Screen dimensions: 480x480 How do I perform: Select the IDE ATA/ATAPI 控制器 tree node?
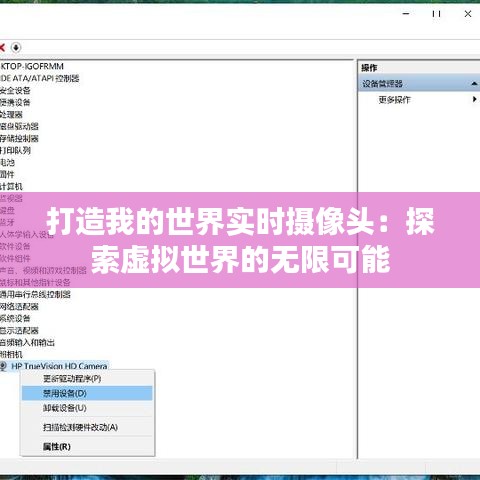[x=39, y=78]
